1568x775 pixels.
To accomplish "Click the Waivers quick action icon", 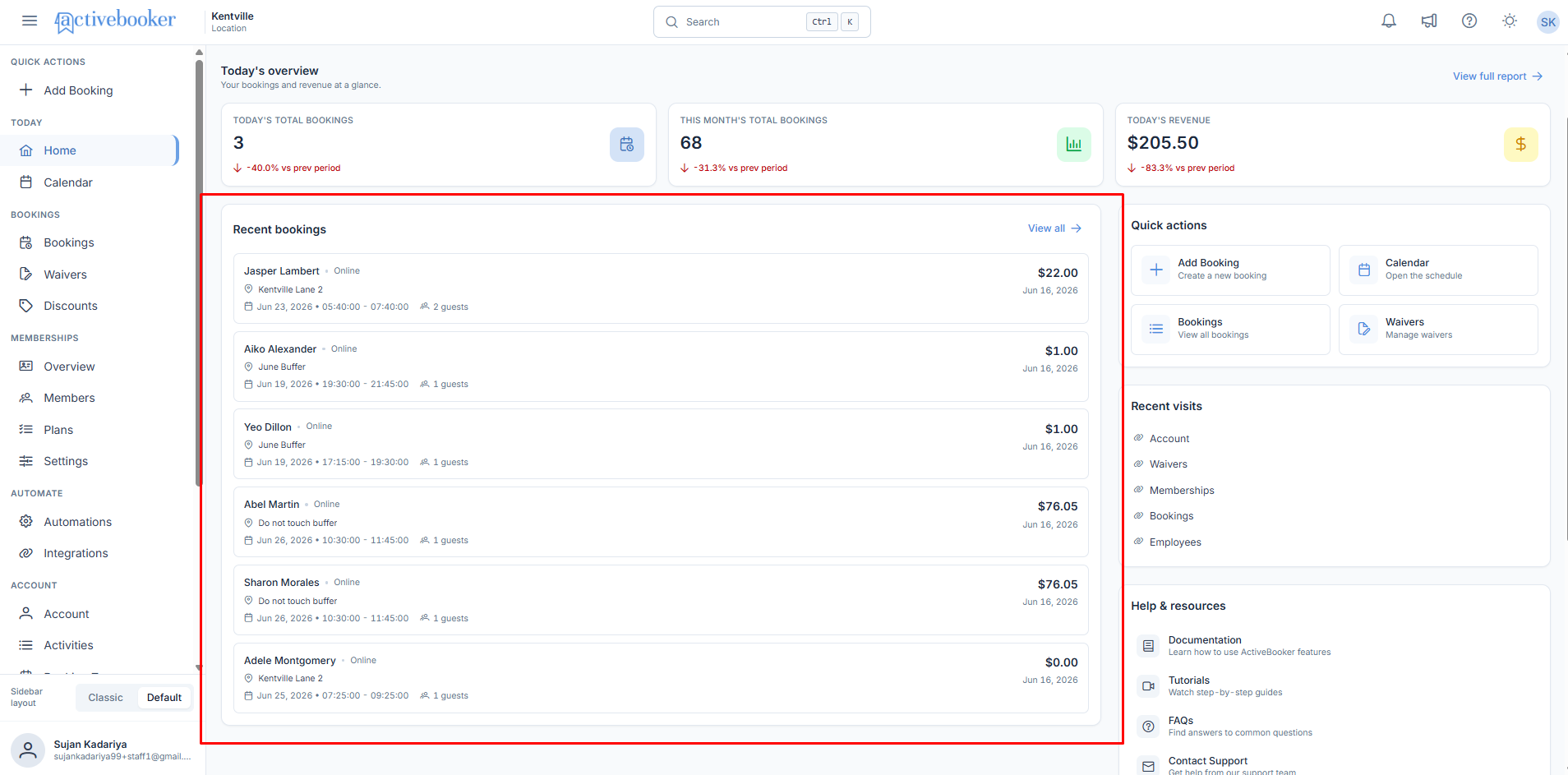I will 1364,329.
